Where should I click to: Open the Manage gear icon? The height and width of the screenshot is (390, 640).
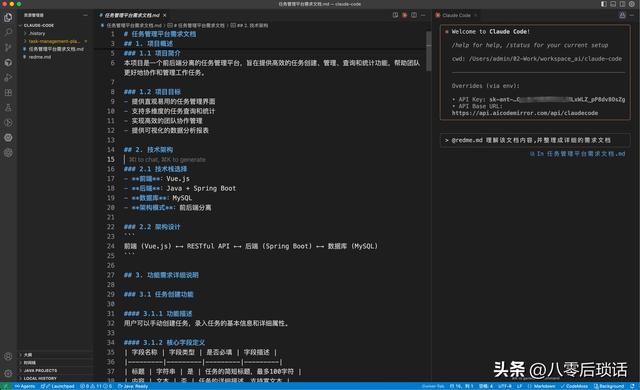[8, 373]
